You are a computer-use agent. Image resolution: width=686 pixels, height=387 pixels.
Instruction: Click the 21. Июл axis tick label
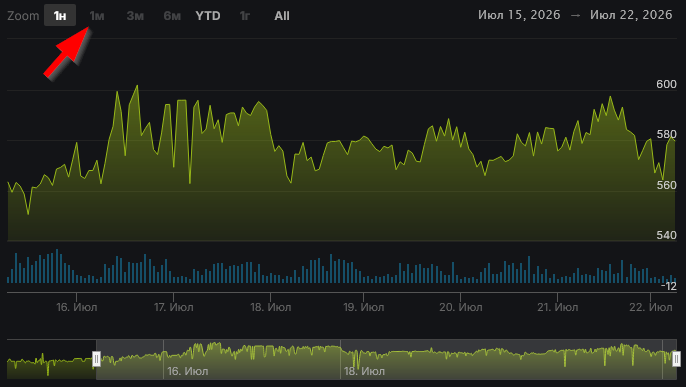pos(557,307)
